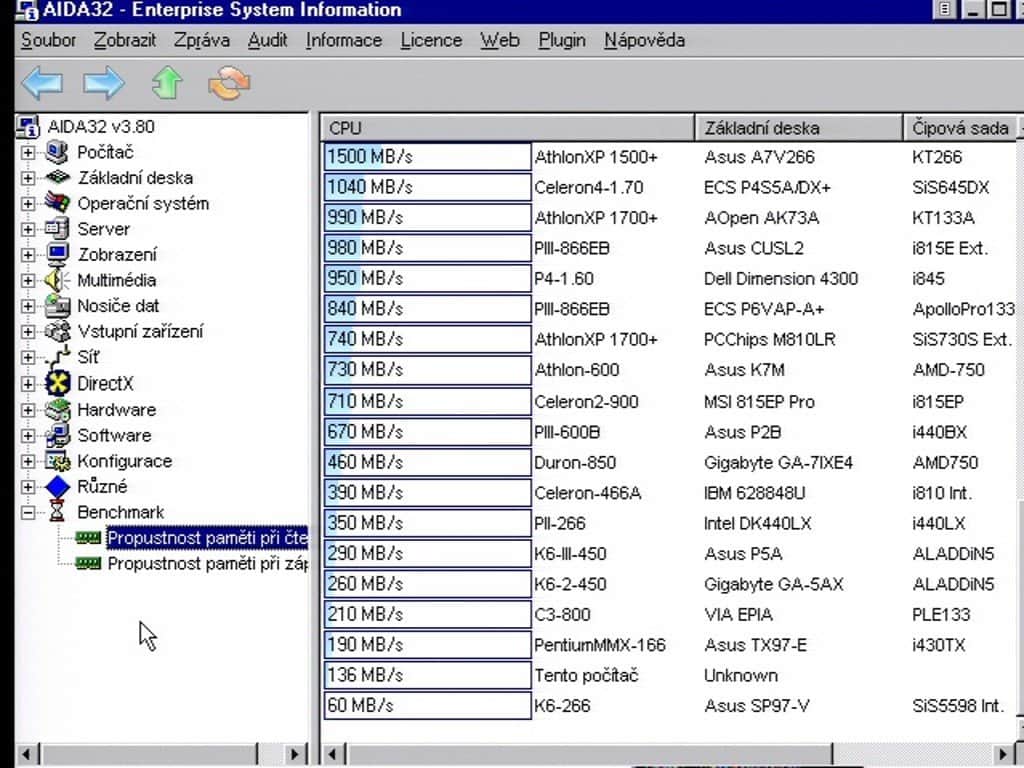This screenshot has width=1024, height=768.
Task: Select the VIA EPIA motherboard cell
Action: [738, 615]
